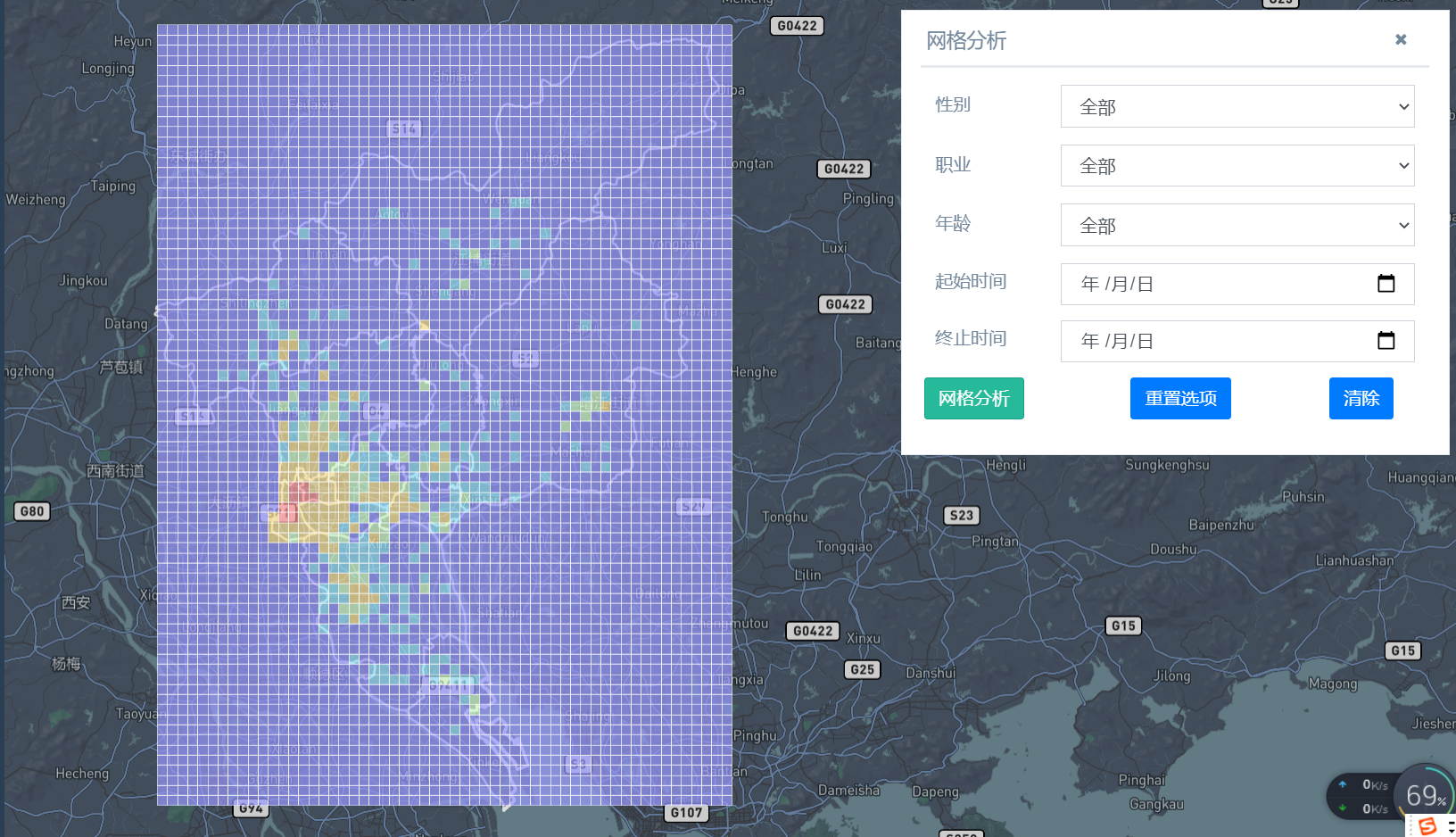Viewport: 1456px width, 837px height.
Task: Open the start date (起始时间) calendar picker
Action: point(1386,284)
